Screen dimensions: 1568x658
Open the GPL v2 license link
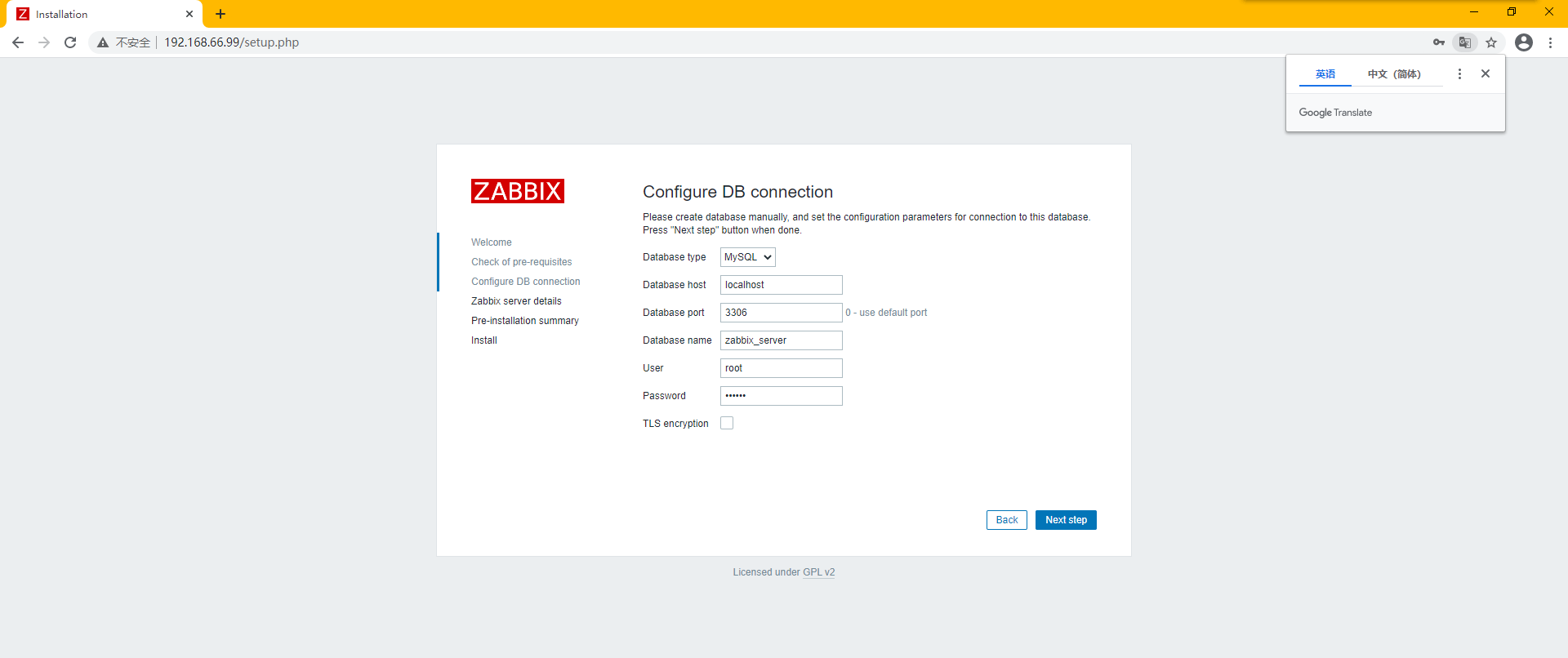pyautogui.click(x=819, y=572)
